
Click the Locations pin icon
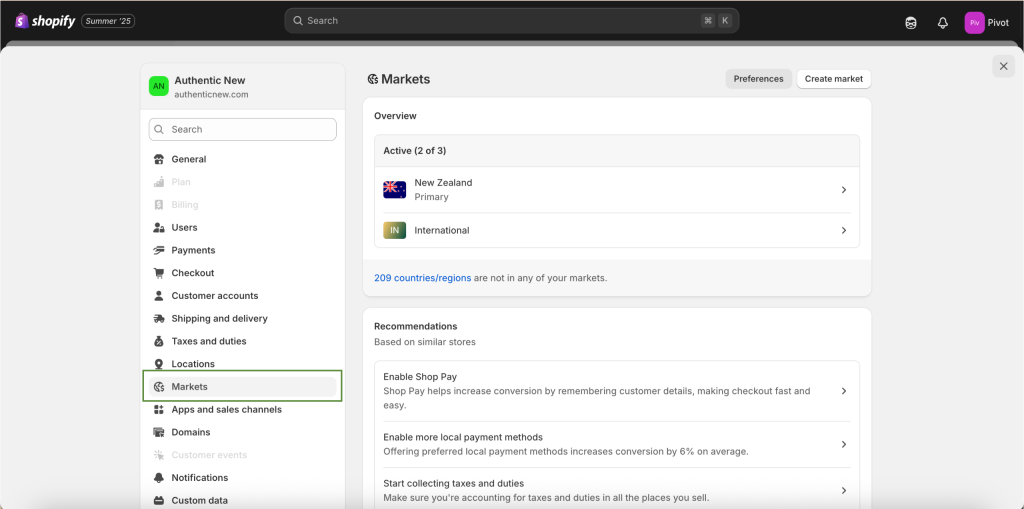(159, 364)
